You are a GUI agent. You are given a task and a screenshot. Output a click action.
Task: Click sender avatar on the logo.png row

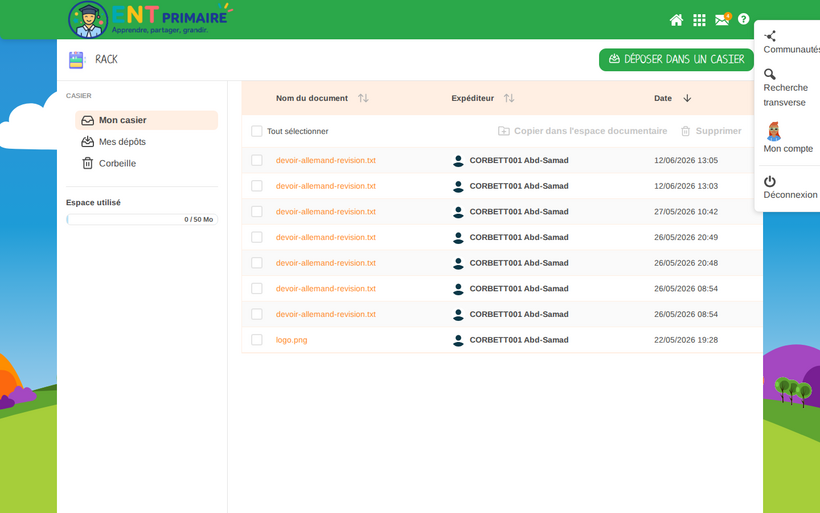coord(458,340)
